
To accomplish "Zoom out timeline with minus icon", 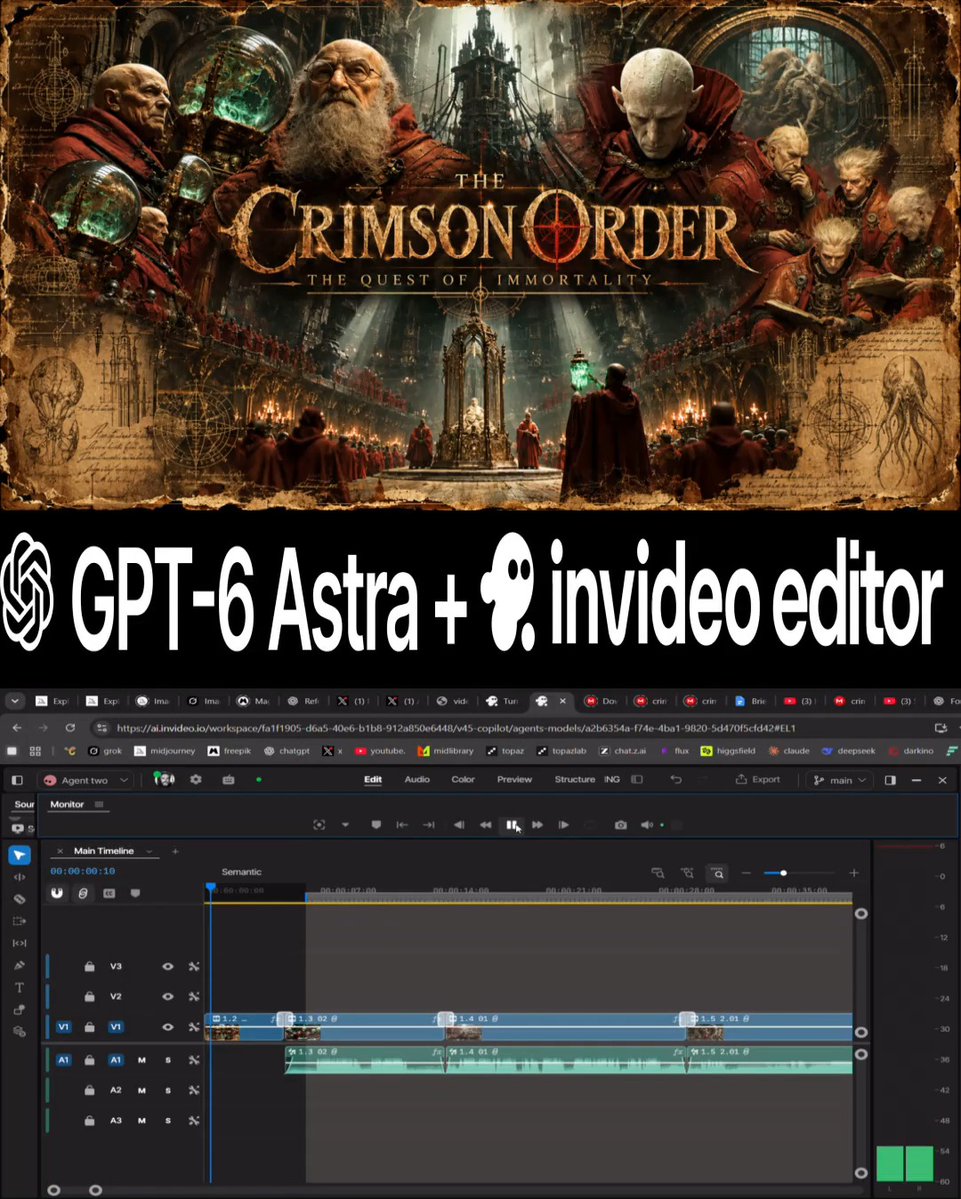I will 746,872.
